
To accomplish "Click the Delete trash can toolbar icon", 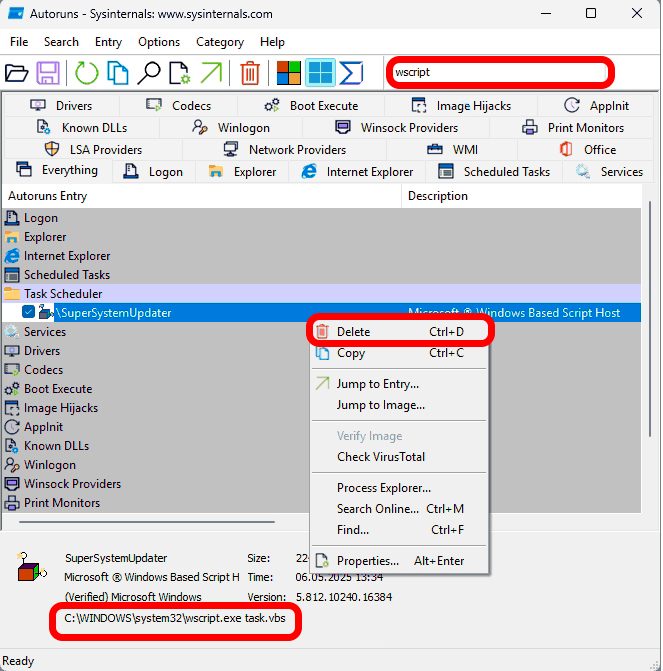I will tap(250, 73).
